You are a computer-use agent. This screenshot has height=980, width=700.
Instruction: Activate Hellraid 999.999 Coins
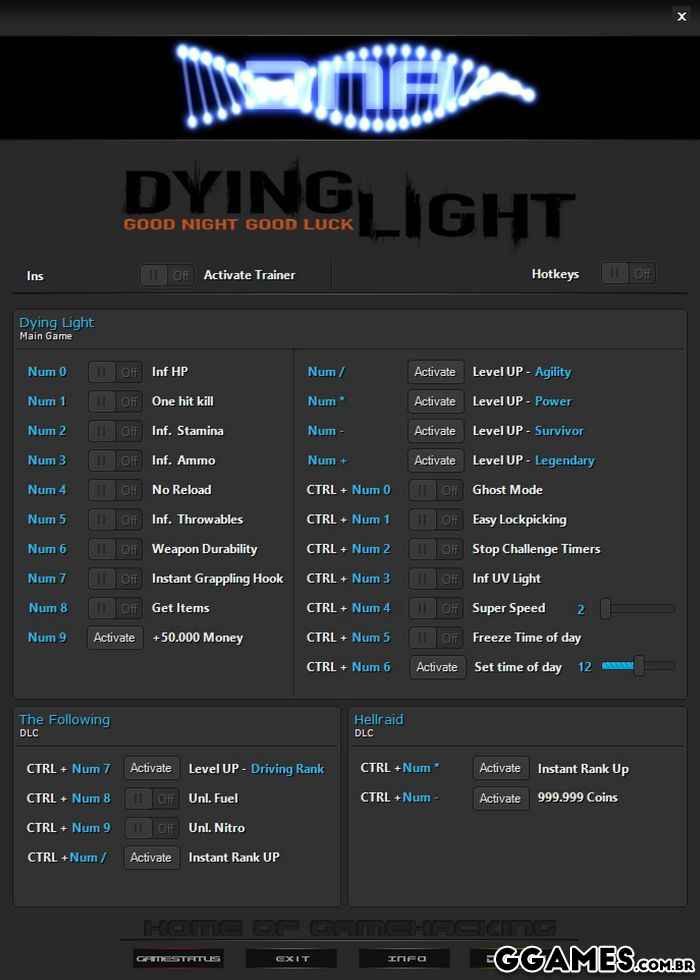(500, 798)
